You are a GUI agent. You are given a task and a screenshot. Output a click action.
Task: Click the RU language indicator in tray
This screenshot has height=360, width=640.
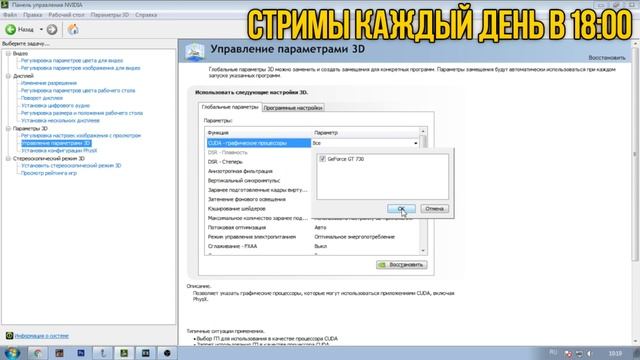(x=553, y=352)
